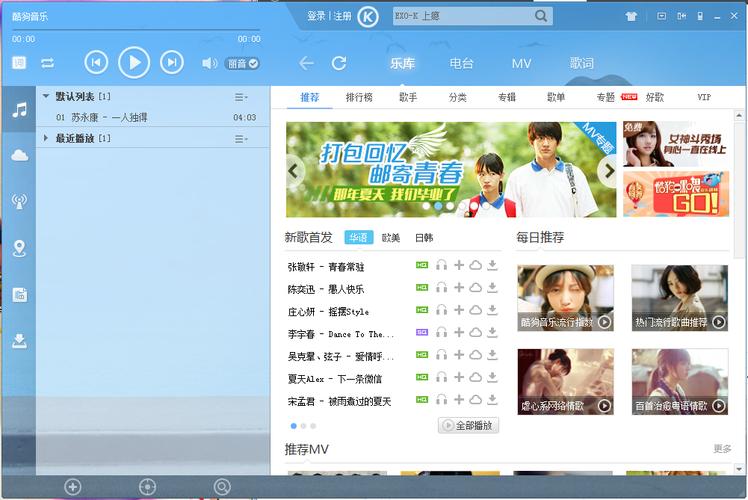Click the add (plus) icon at bottom bar
The image size is (748, 500).
tap(73, 487)
